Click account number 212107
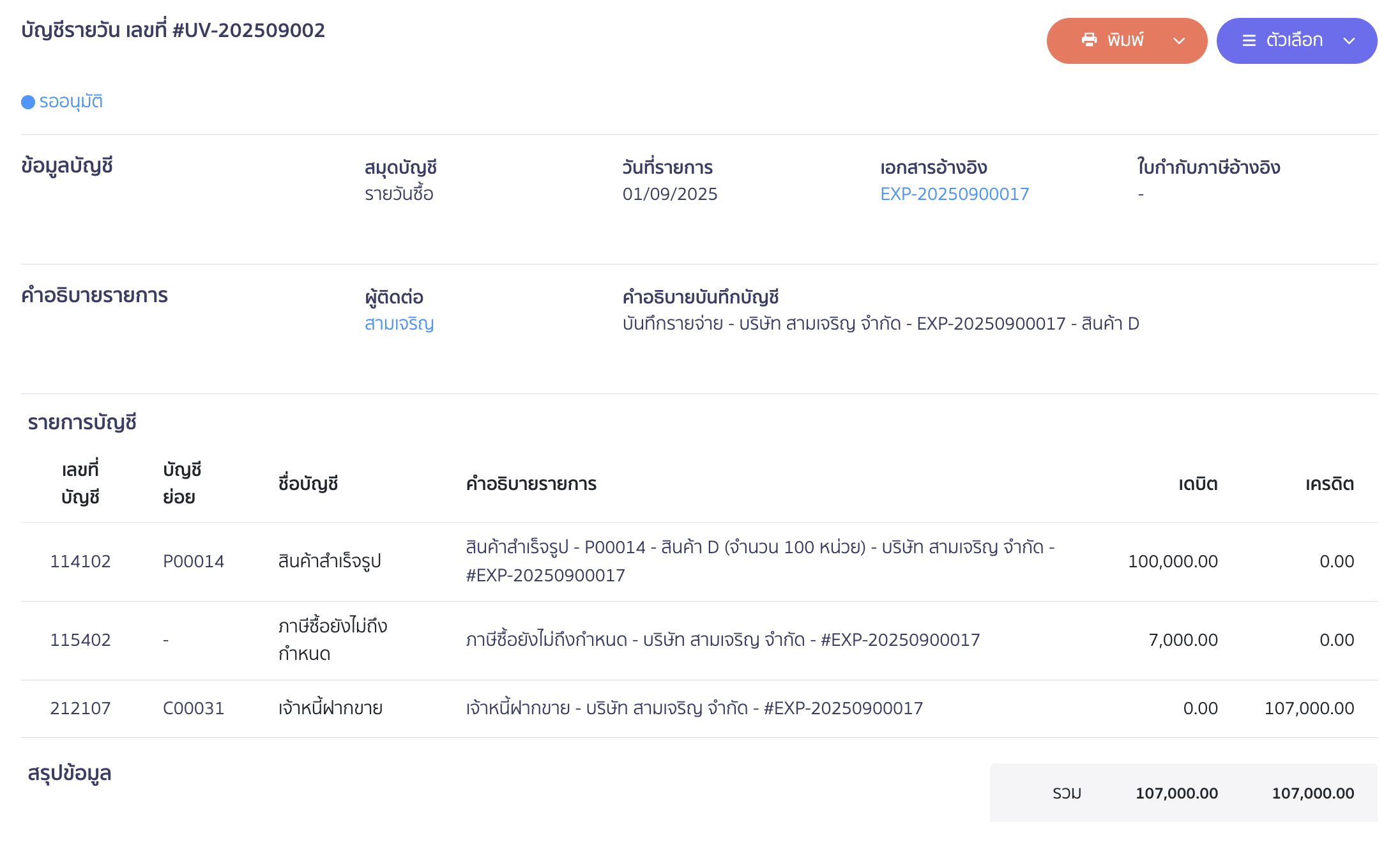The image size is (1400, 842). click(80, 708)
